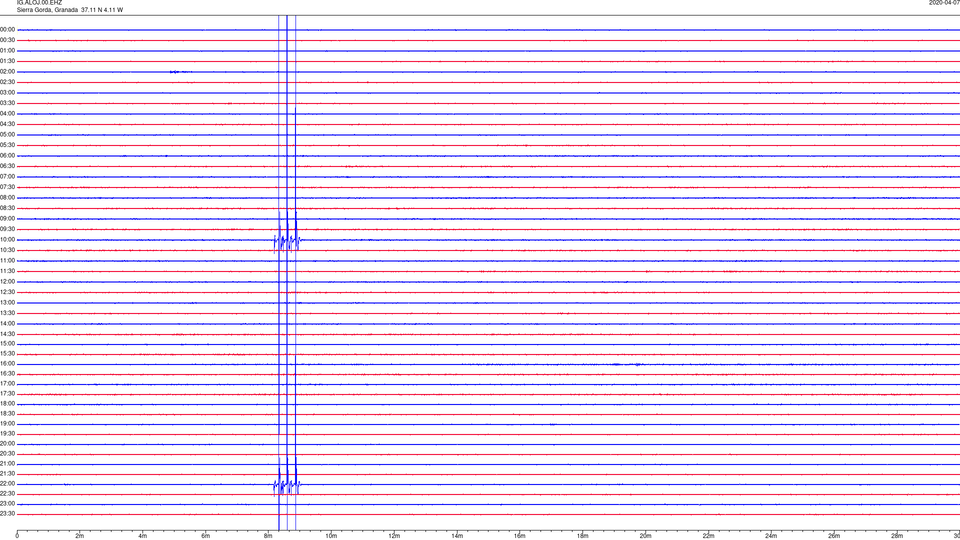Select the 06:00 trace time label
The image size is (960, 540).
(x=7, y=156)
